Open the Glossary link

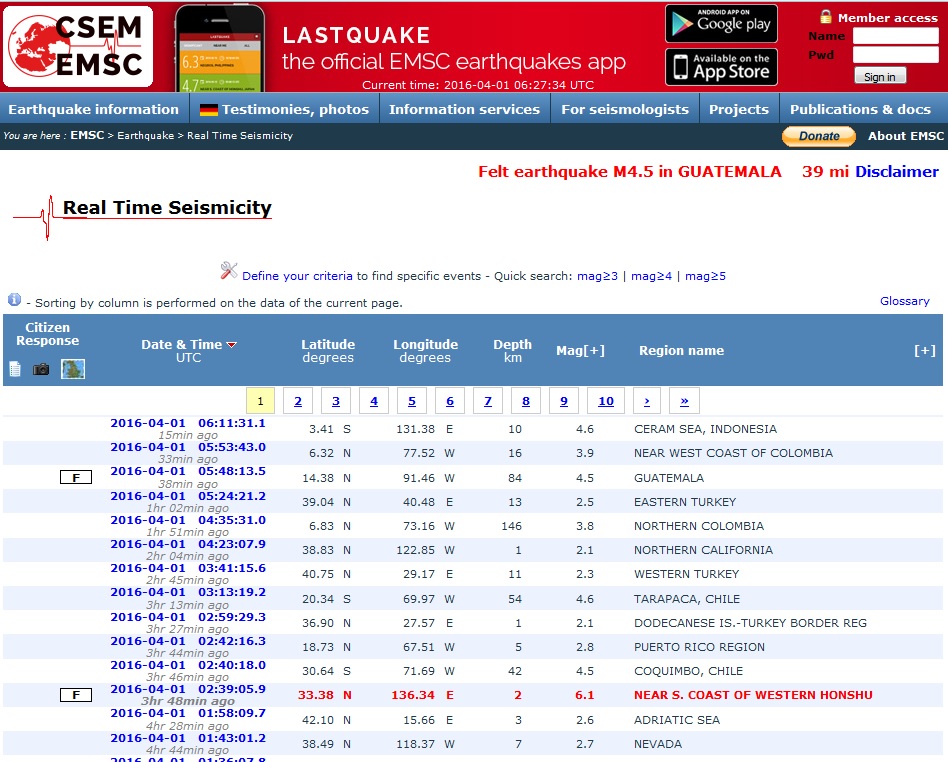click(x=904, y=301)
